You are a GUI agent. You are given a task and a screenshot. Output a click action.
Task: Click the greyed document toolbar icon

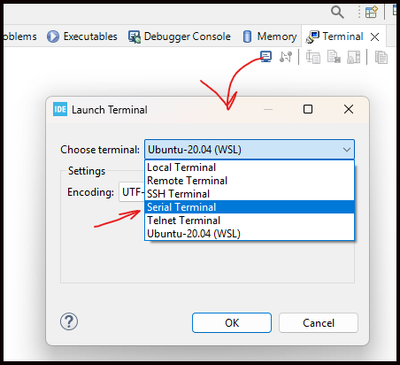pyautogui.click(x=333, y=57)
